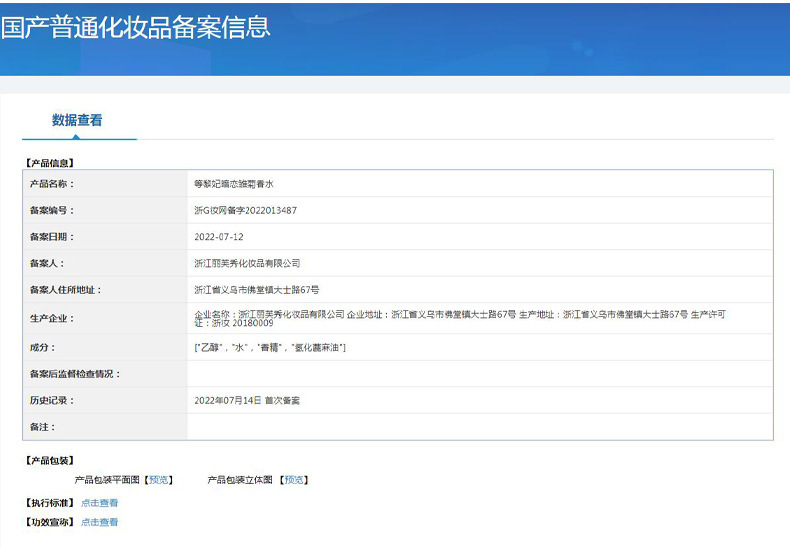The height and width of the screenshot is (559, 790).
Task: Select the product name value ending 香水
Action: tap(234, 184)
